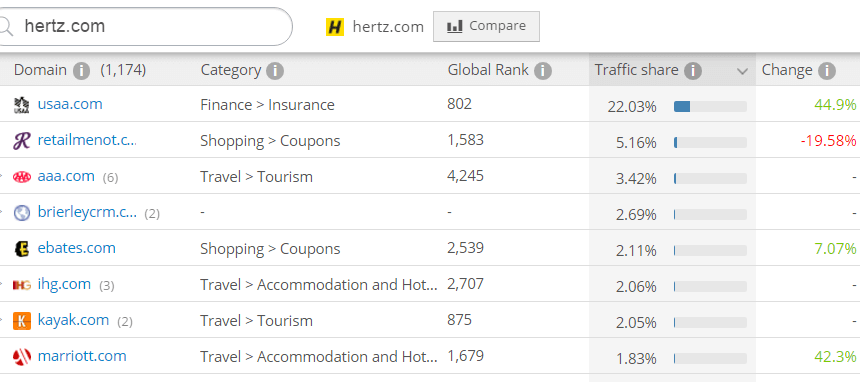Image resolution: width=860 pixels, height=382 pixels.
Task: Open the usaa.com domain link
Action: [x=70, y=104]
